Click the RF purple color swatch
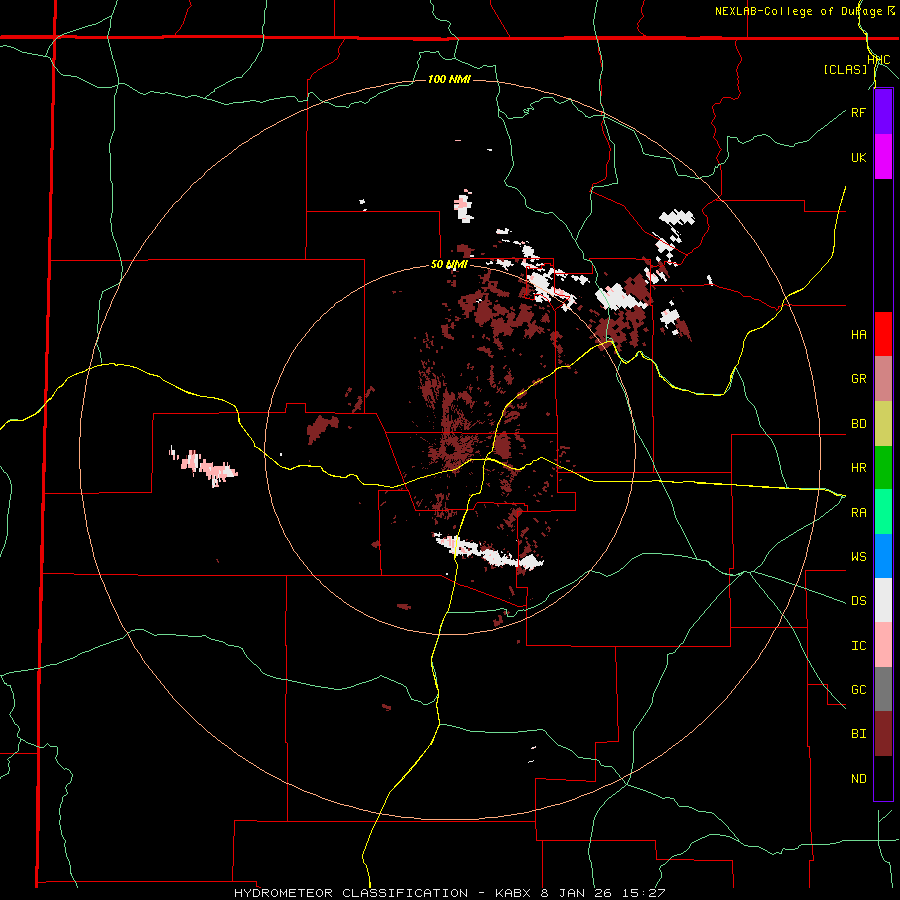The image size is (900, 900). [x=883, y=112]
